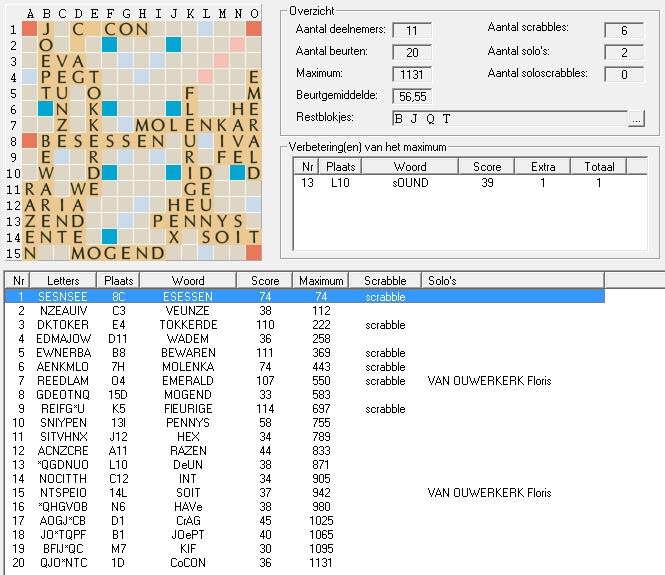Click the Aantal scrabbles value field
The height and width of the screenshot is (575, 665).
point(624,31)
